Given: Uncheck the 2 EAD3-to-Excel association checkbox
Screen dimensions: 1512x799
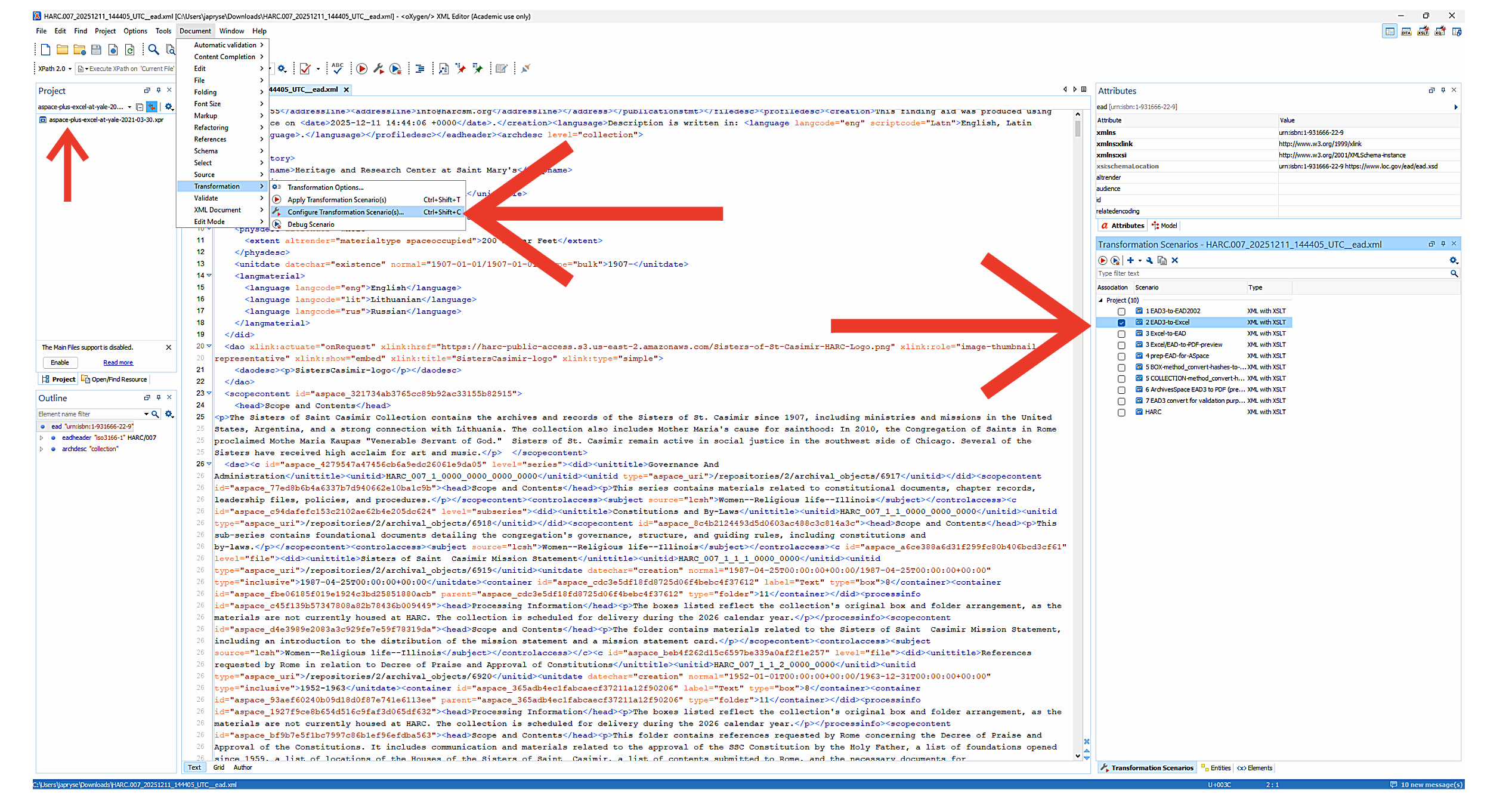Looking at the screenshot, I should [x=1121, y=323].
